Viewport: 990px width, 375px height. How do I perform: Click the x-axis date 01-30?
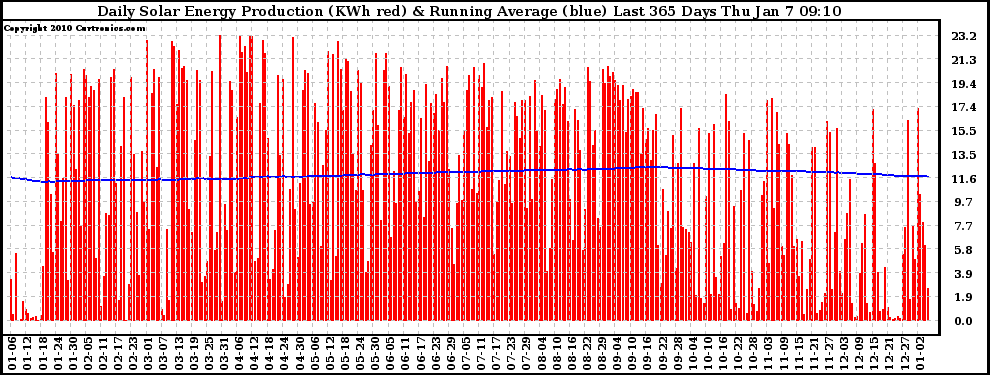(x=72, y=353)
